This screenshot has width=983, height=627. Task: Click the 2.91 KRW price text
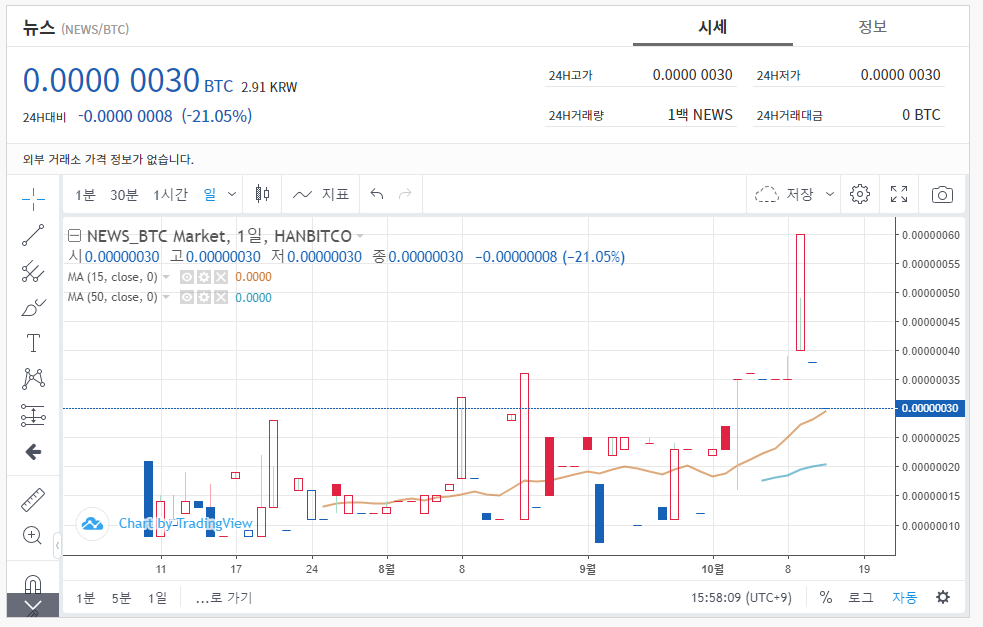pyautogui.click(x=269, y=87)
